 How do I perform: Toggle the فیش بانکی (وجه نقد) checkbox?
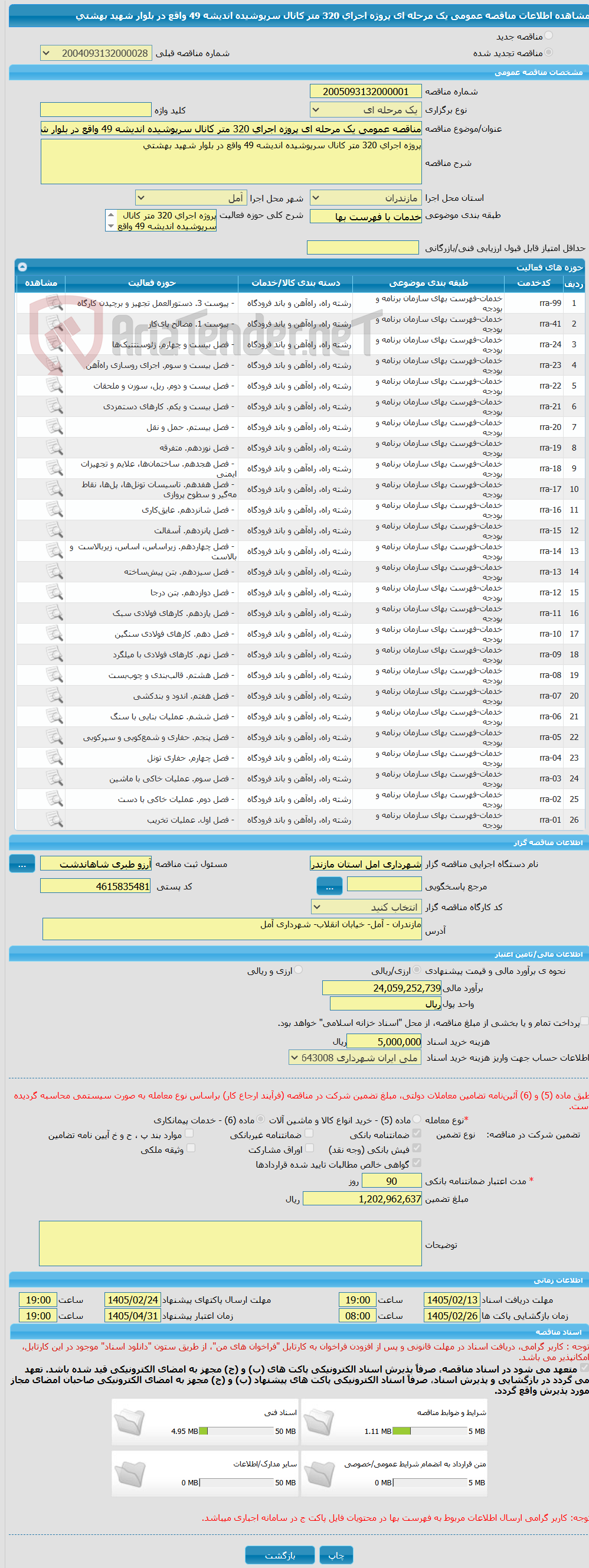click(417, 1149)
